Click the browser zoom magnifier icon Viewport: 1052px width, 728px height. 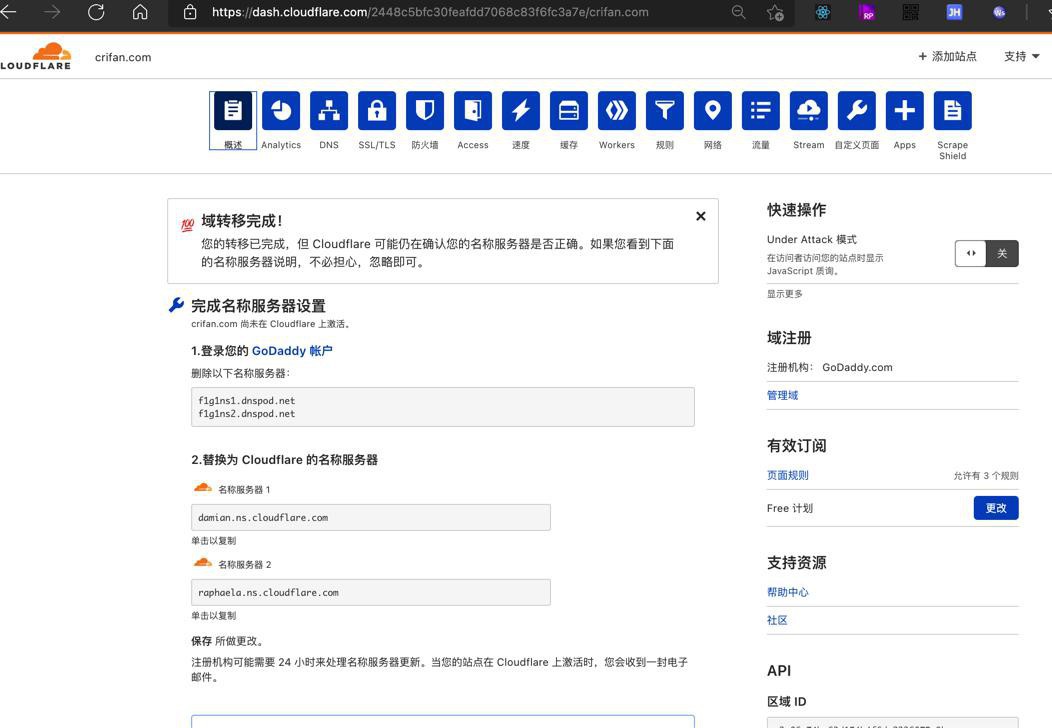(738, 12)
